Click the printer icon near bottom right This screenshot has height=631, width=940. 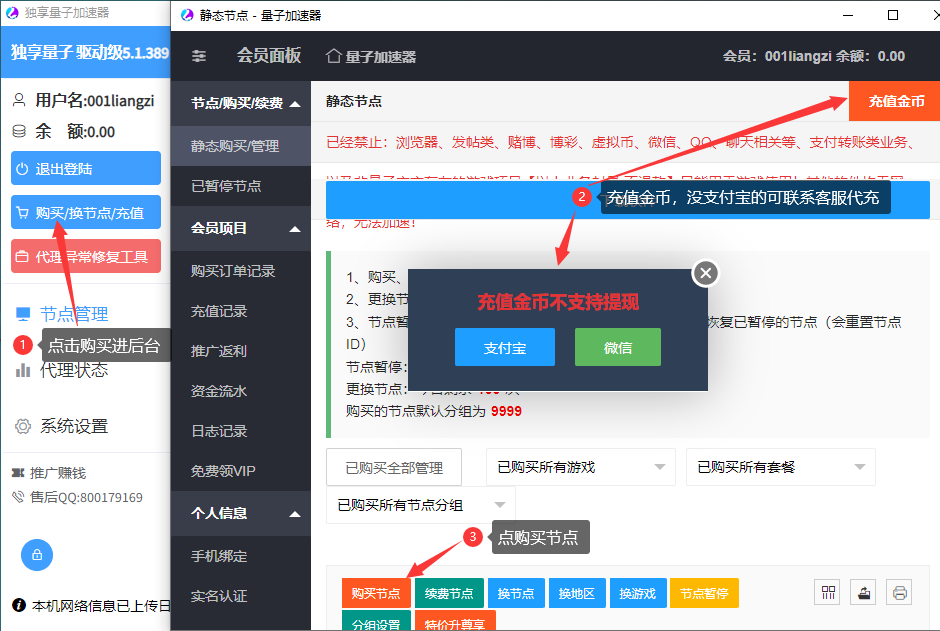tap(898, 592)
